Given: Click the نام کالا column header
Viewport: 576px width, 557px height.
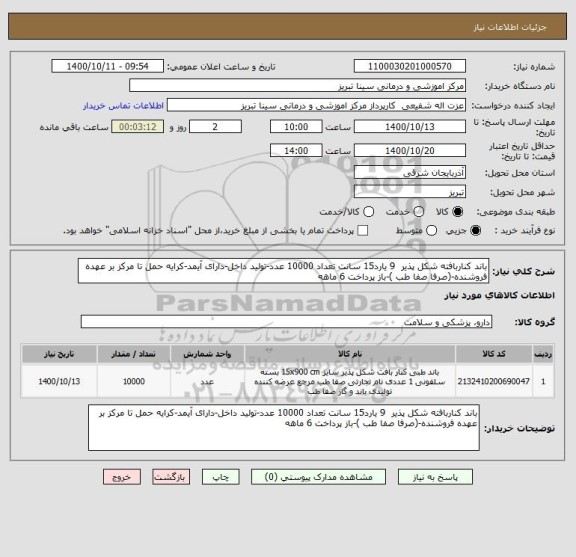Looking at the screenshot, I should click(350, 354).
